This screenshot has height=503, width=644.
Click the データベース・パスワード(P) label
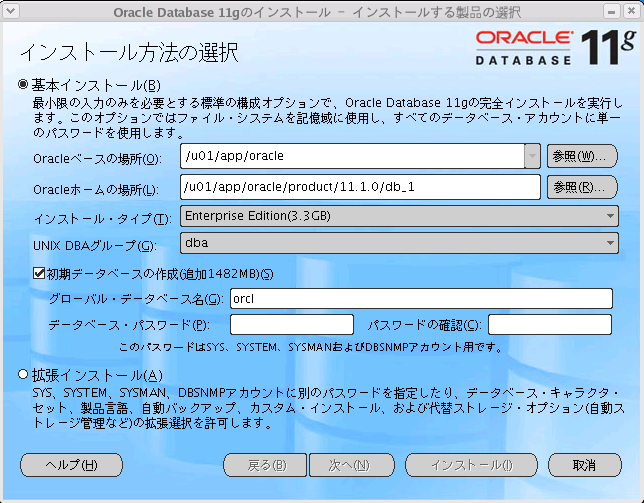point(129,325)
